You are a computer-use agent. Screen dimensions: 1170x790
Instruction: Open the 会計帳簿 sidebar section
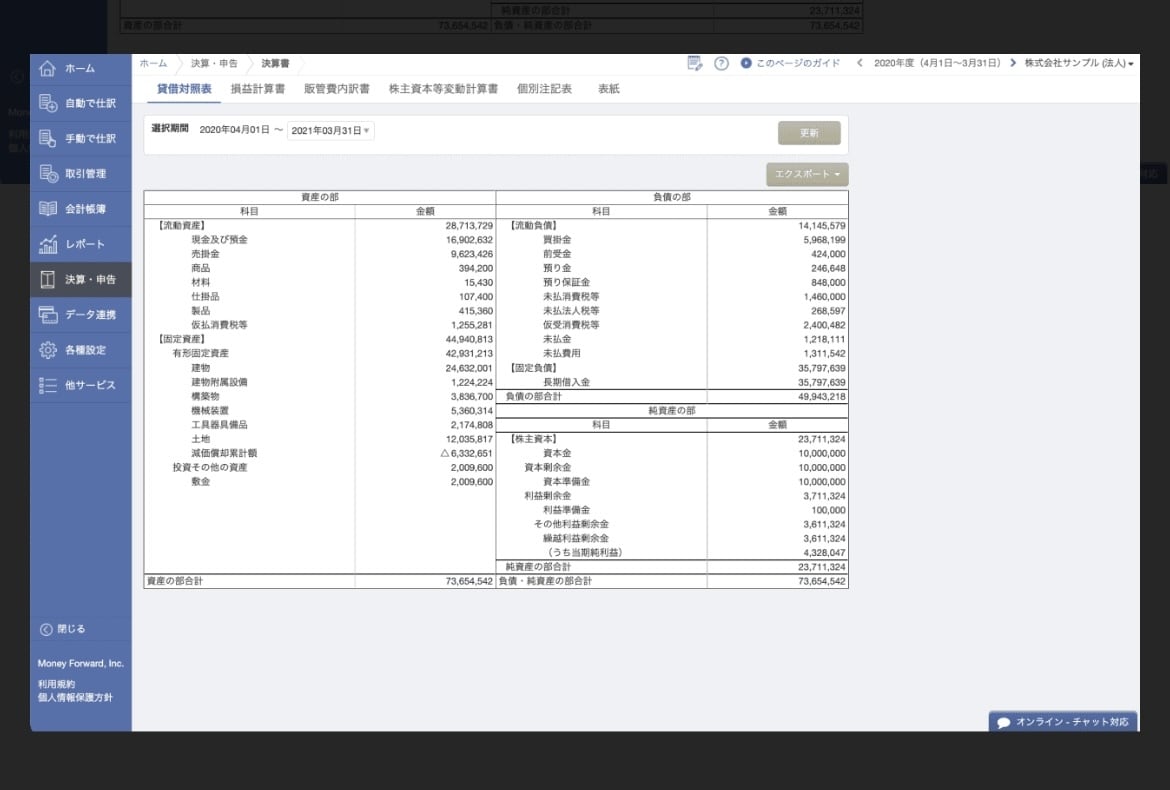81,209
